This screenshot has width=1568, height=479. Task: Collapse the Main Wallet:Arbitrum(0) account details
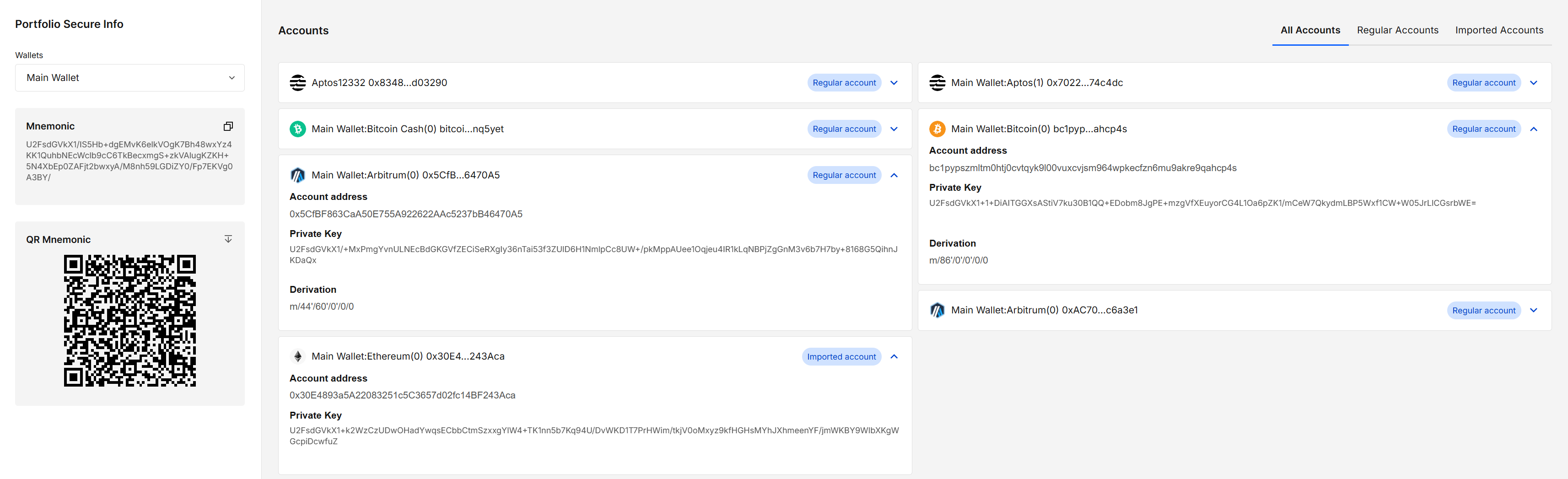click(x=894, y=175)
